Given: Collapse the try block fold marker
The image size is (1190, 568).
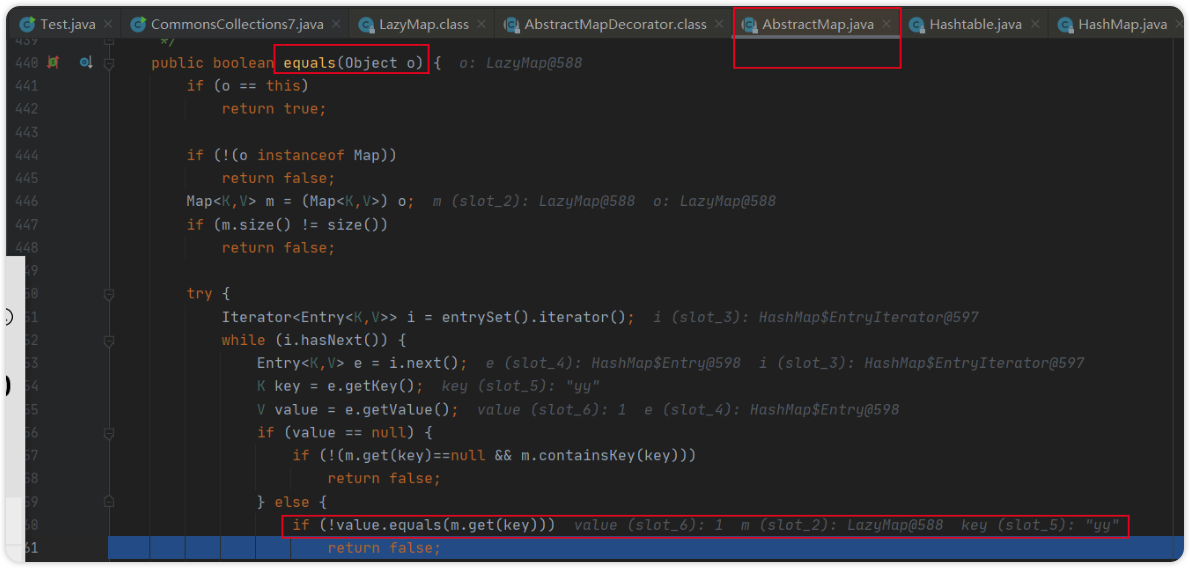Looking at the screenshot, I should (x=109, y=294).
